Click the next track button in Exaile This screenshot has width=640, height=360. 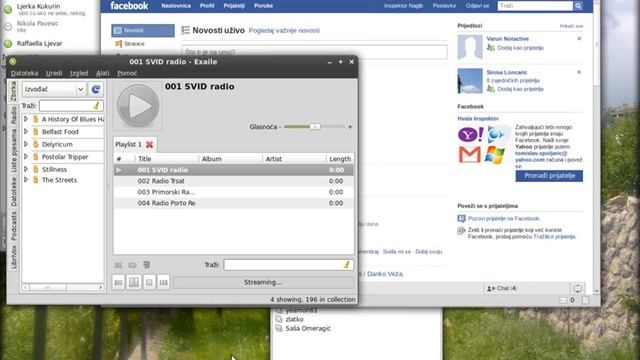163,282
